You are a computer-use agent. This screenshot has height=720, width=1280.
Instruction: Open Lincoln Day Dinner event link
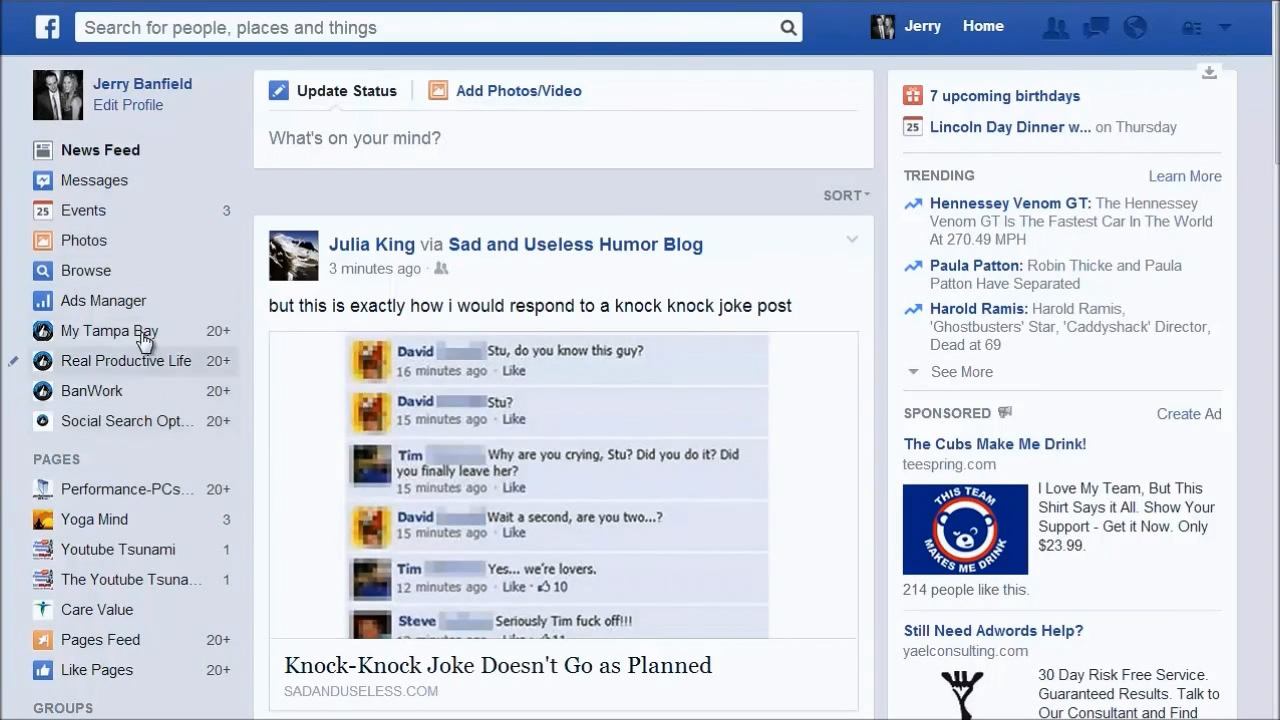coord(1010,127)
